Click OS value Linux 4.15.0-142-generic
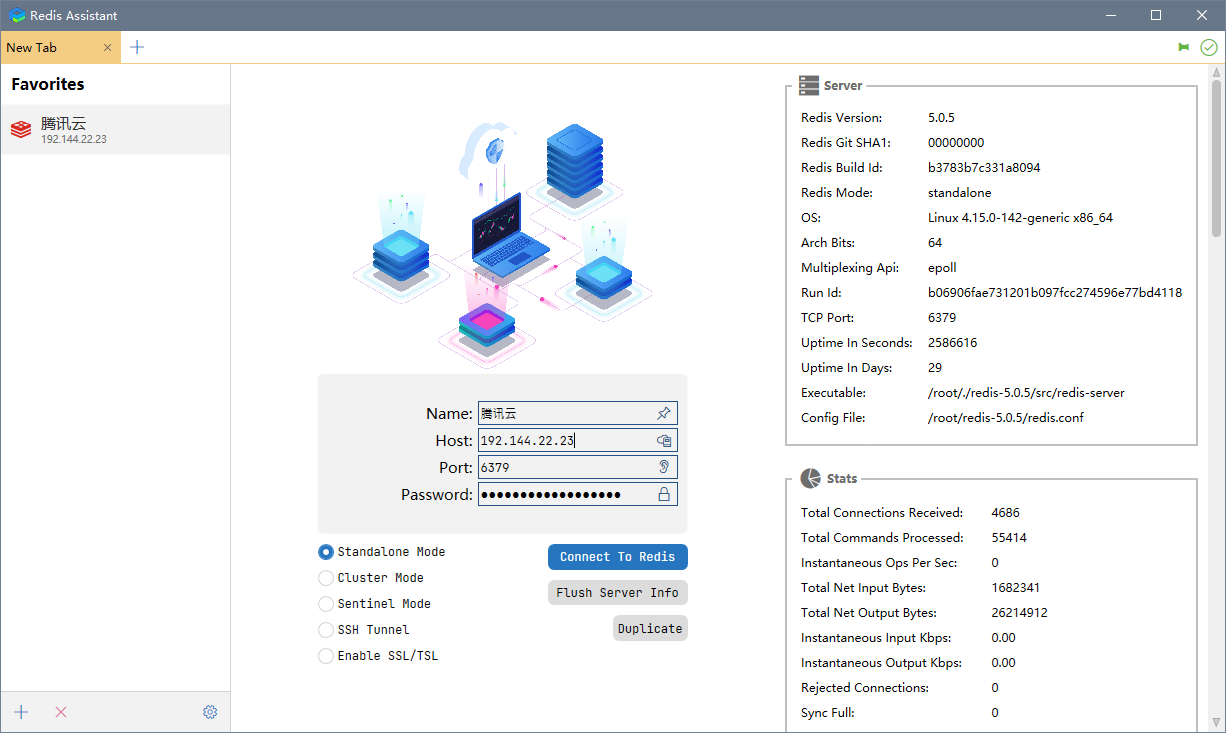Screen dimensions: 1226x733 1020,218
